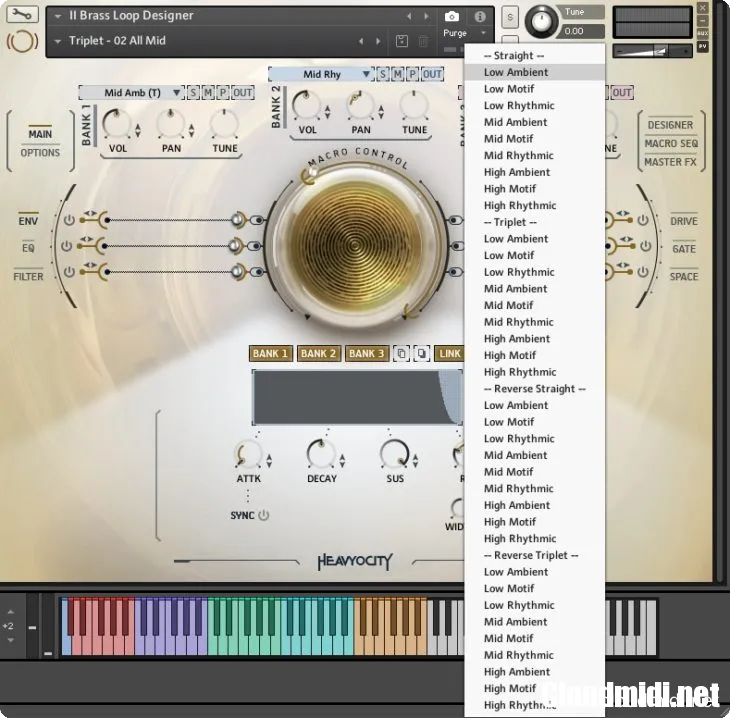Expand the Triplet - 02 All Mid preset menu
730x718 pixels.
(x=58, y=41)
